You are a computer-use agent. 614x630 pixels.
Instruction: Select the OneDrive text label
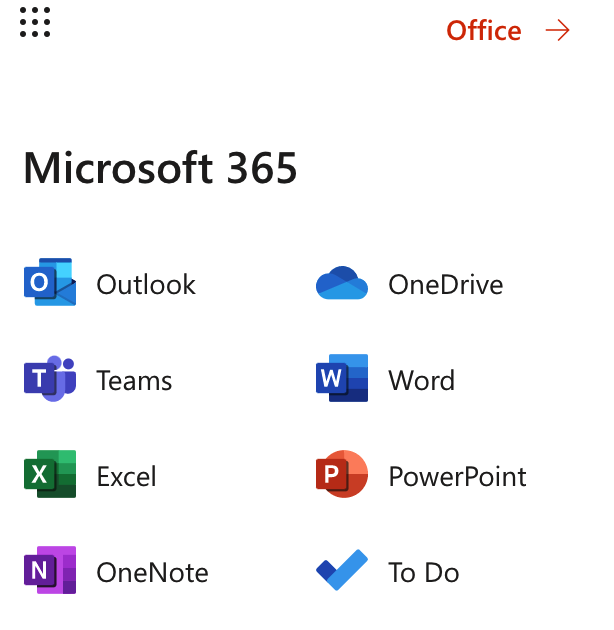(x=446, y=284)
